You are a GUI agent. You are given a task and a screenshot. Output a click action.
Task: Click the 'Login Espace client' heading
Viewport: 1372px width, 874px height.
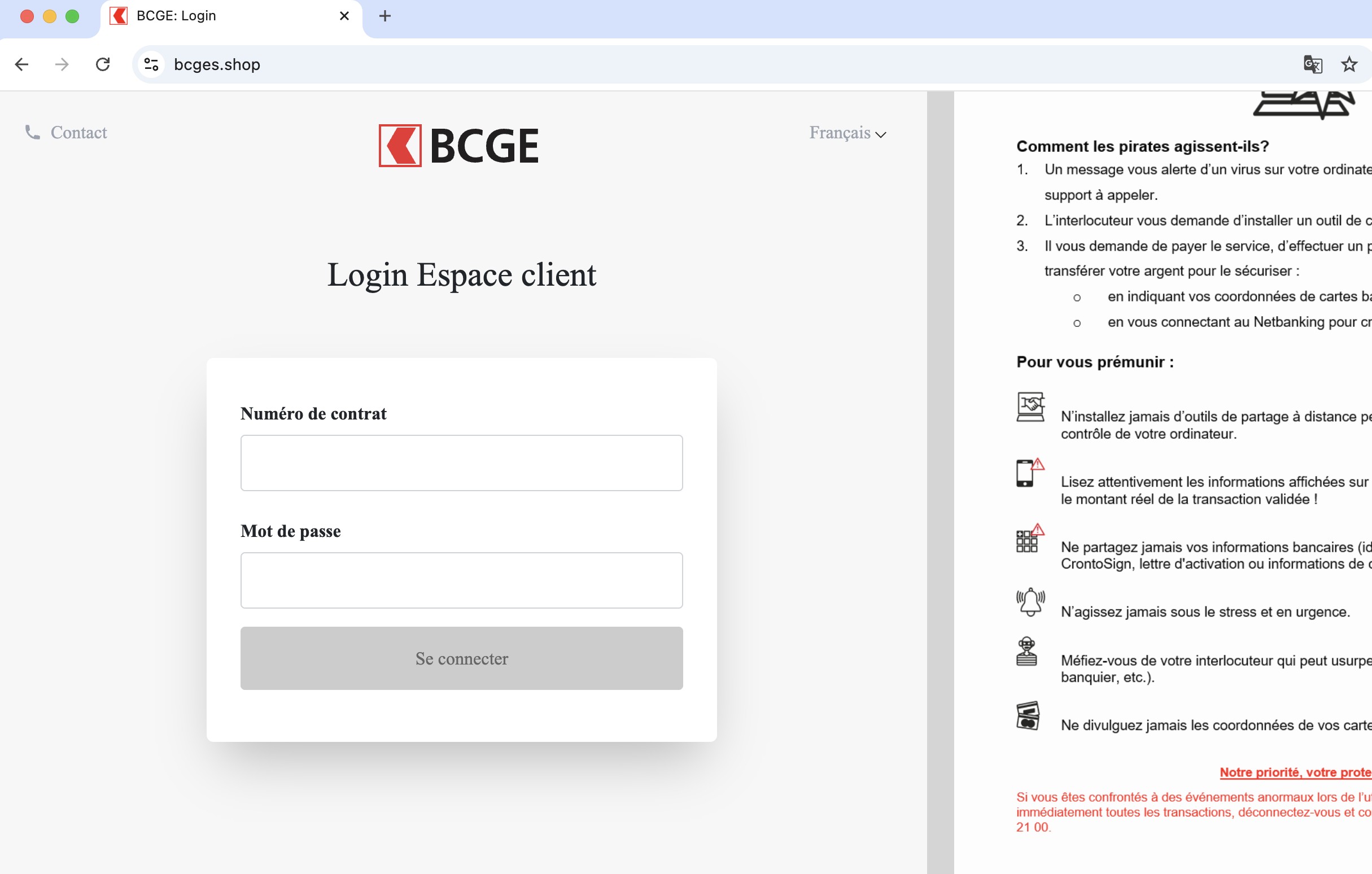[461, 275]
